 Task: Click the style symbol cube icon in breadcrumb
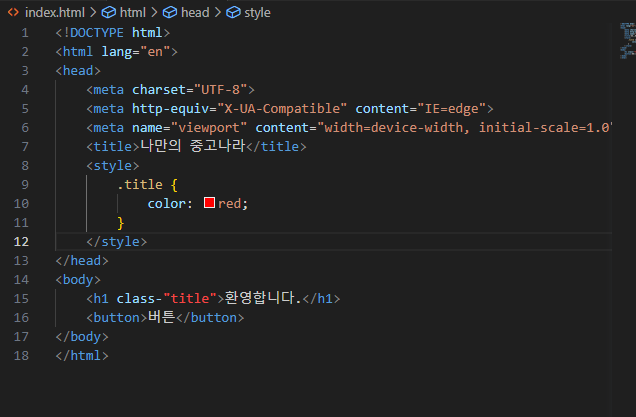tap(233, 13)
